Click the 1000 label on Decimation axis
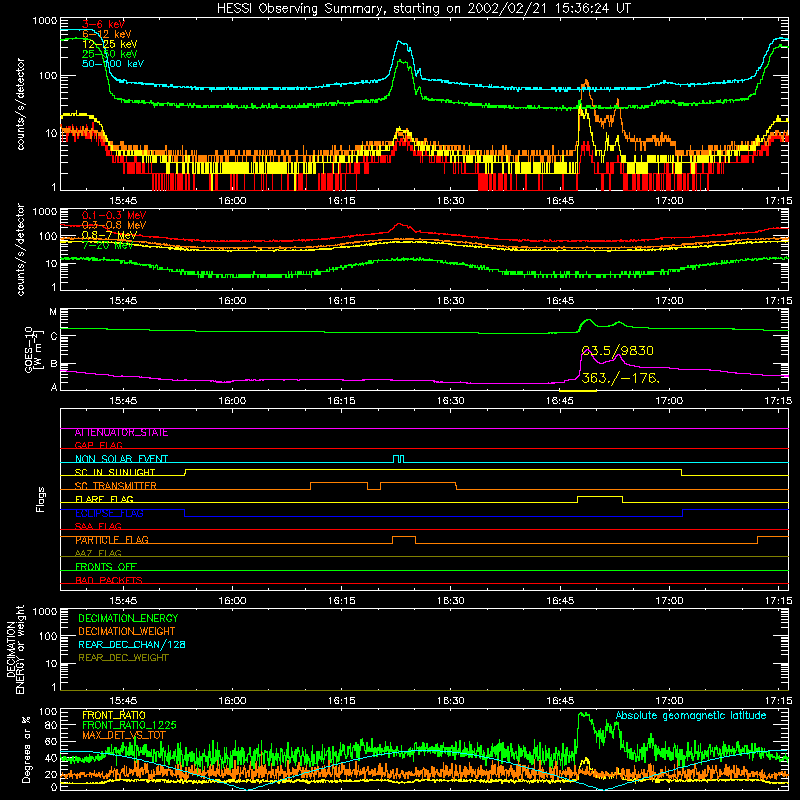Viewport: 800px width, 800px height. (45, 611)
